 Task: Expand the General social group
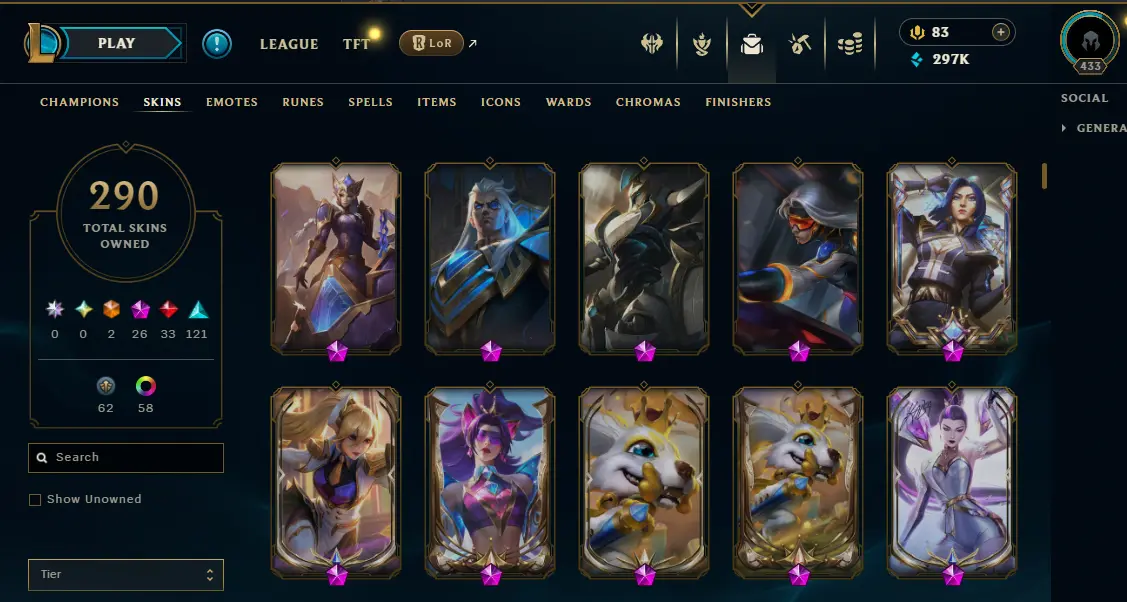[1094, 128]
